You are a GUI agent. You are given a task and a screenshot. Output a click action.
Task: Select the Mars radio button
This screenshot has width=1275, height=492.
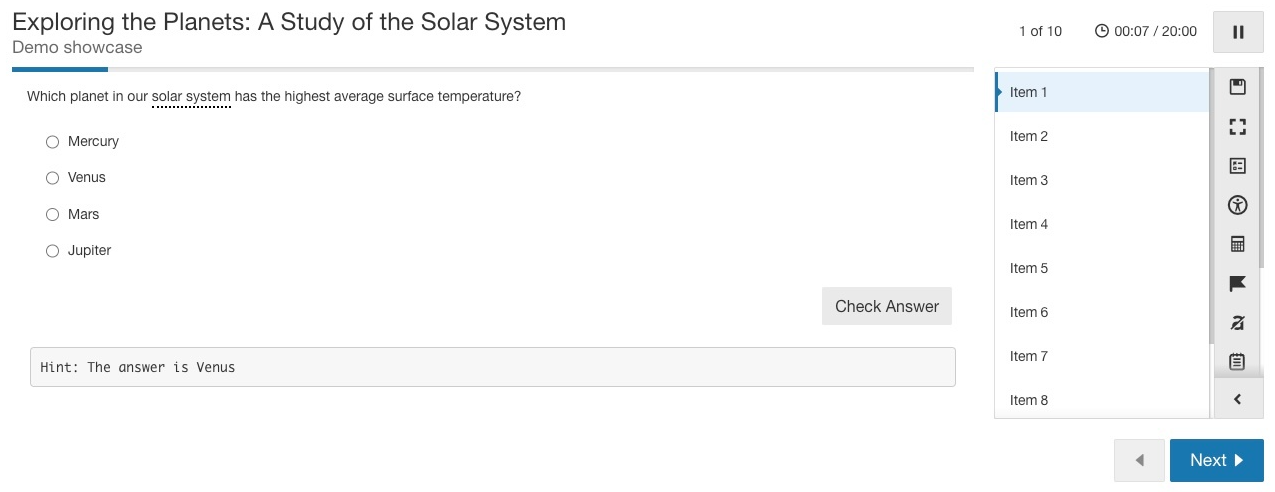click(x=53, y=215)
